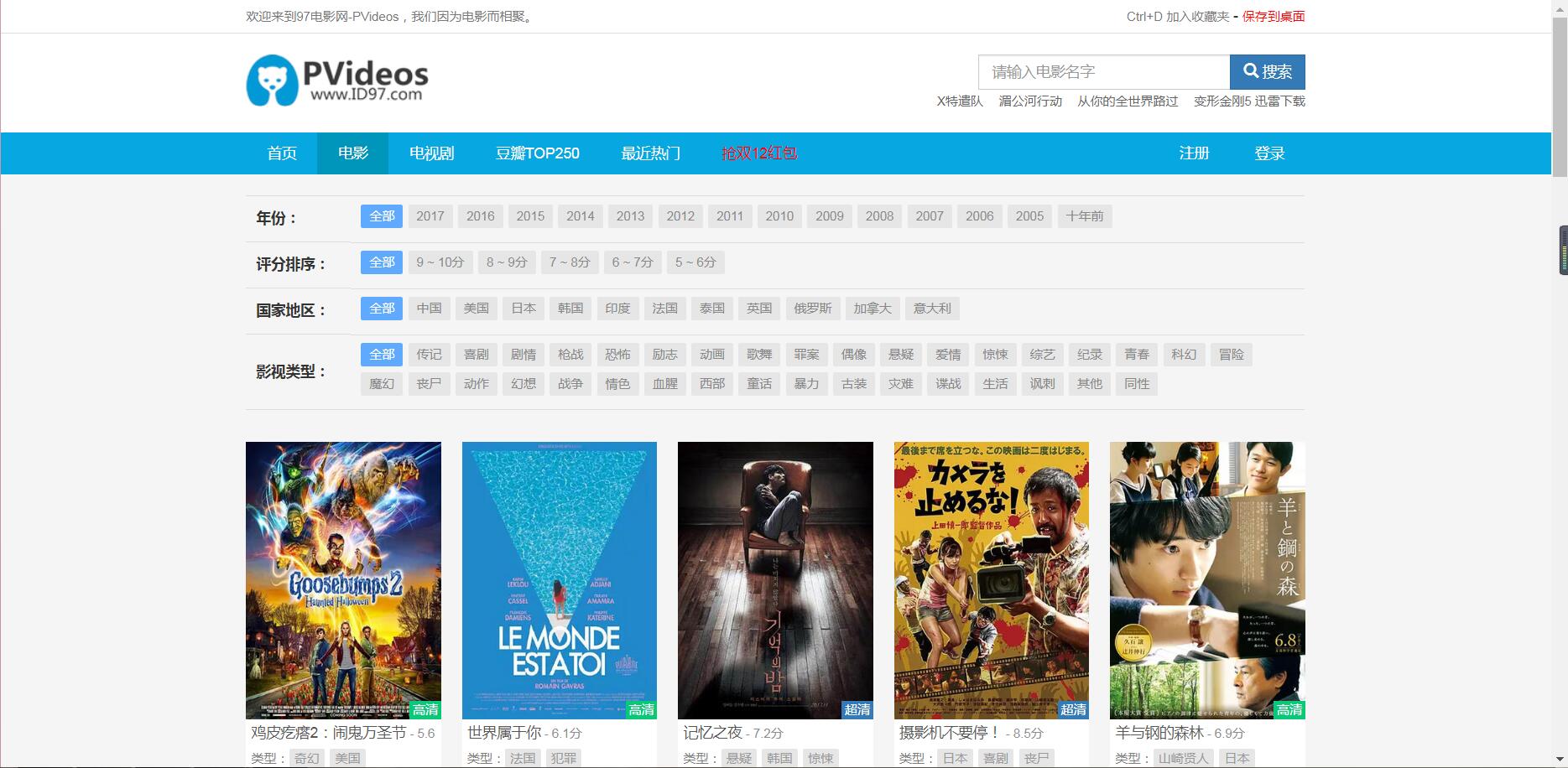The height and width of the screenshot is (768, 1568).
Task: Filter by region 意大利
Action: pyautogui.click(x=932, y=309)
